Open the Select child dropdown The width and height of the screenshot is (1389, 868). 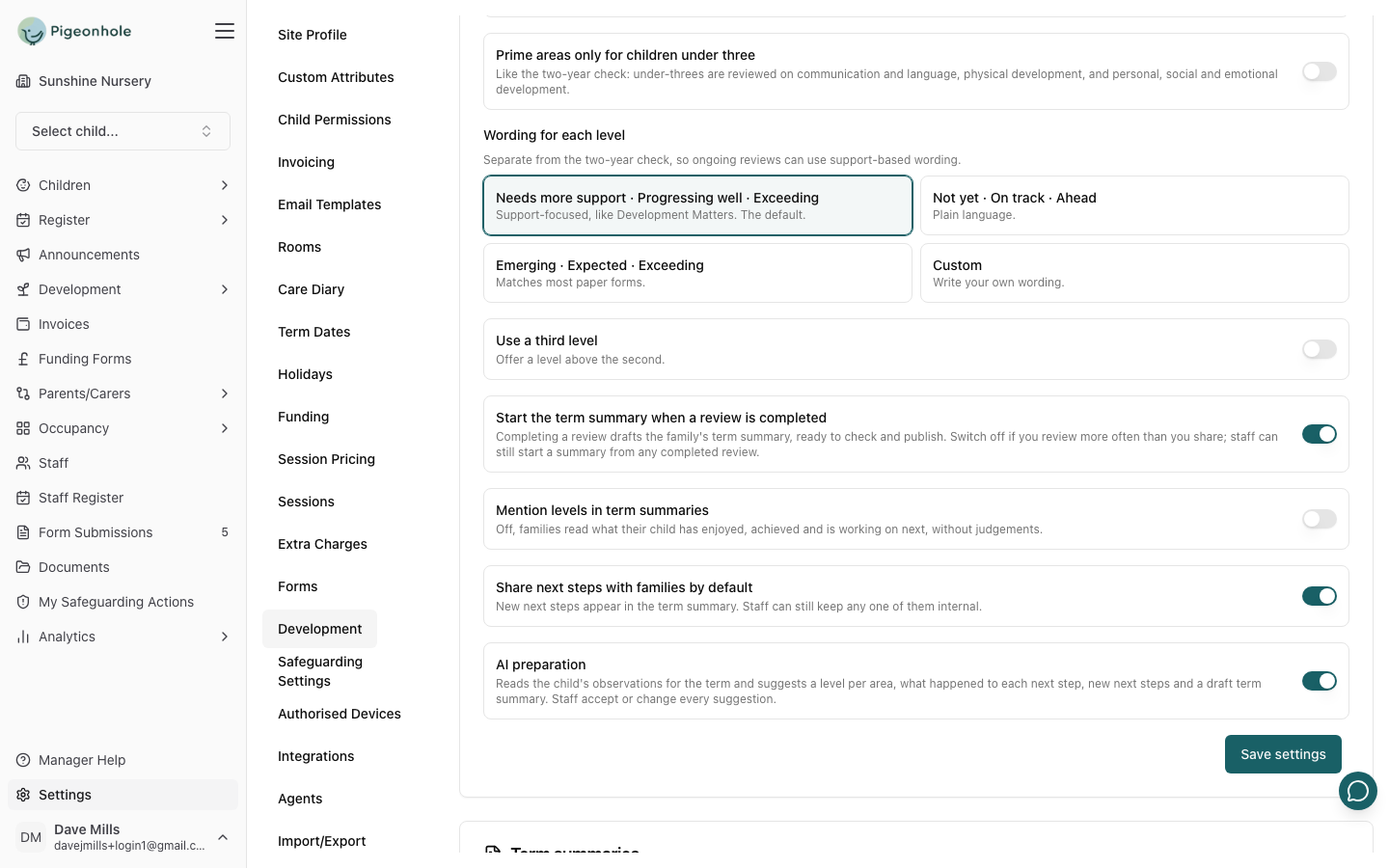point(123,131)
